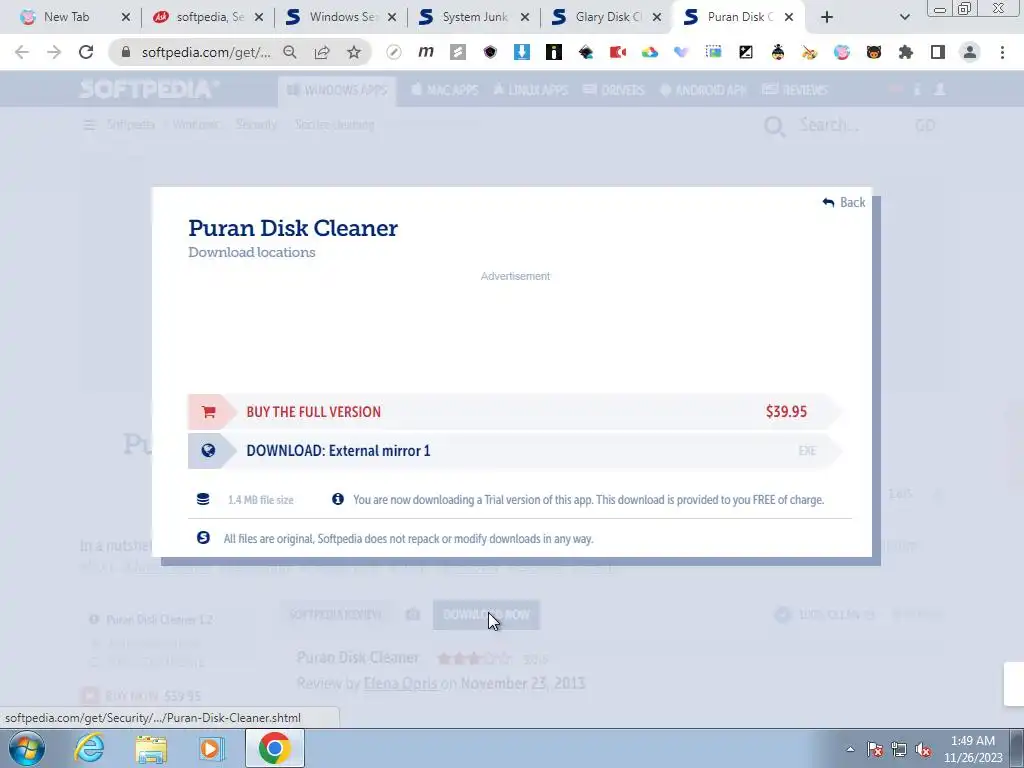The image size is (1024, 768).
Task: Click the 'm' extension icon
Action: coord(426,52)
